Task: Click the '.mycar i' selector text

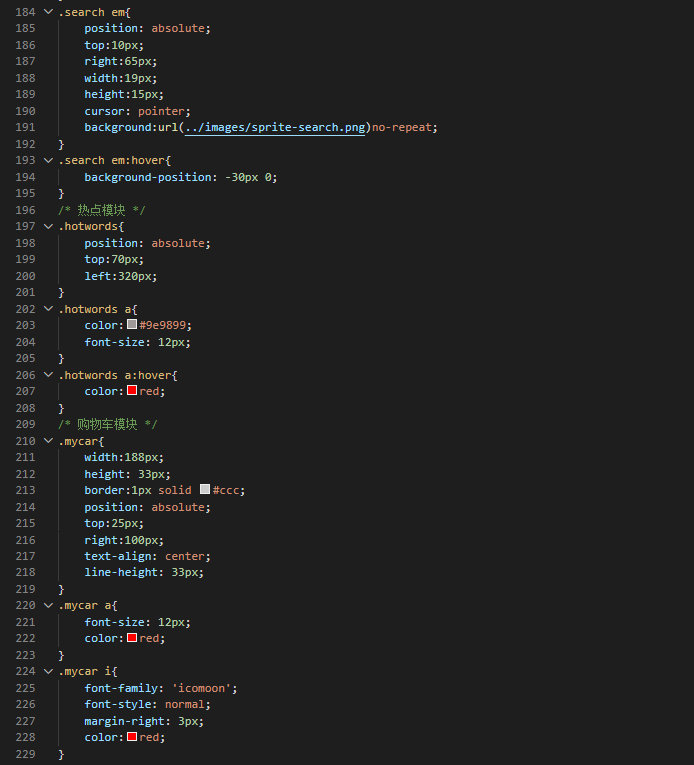Action: (x=84, y=672)
